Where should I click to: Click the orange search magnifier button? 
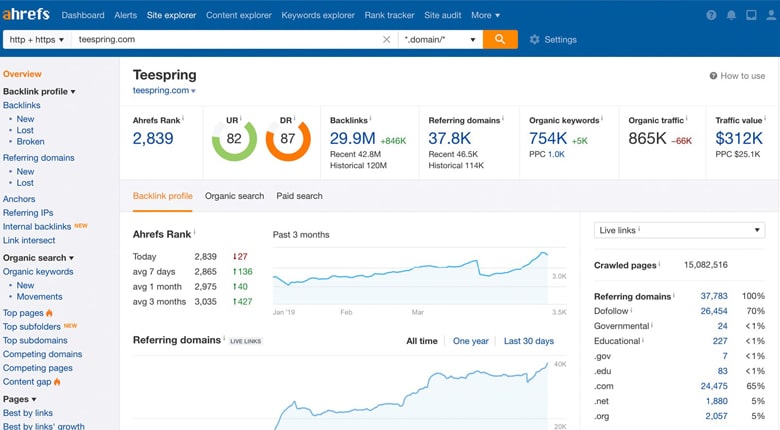(x=500, y=39)
